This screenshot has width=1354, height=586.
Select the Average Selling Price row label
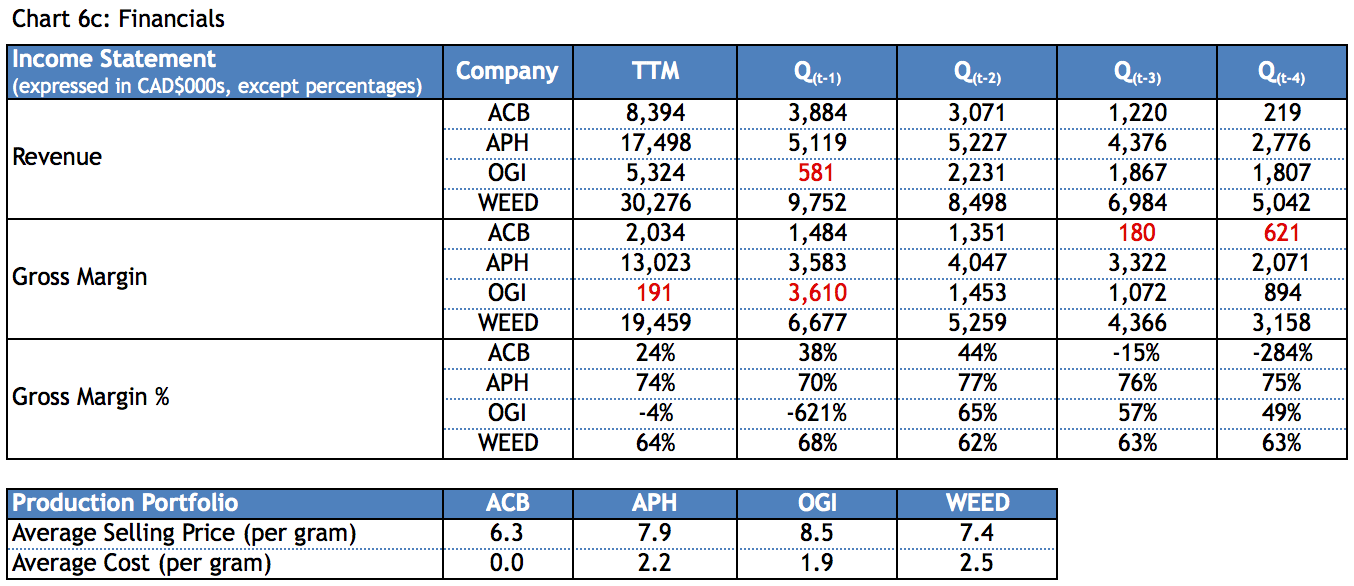coord(184,533)
